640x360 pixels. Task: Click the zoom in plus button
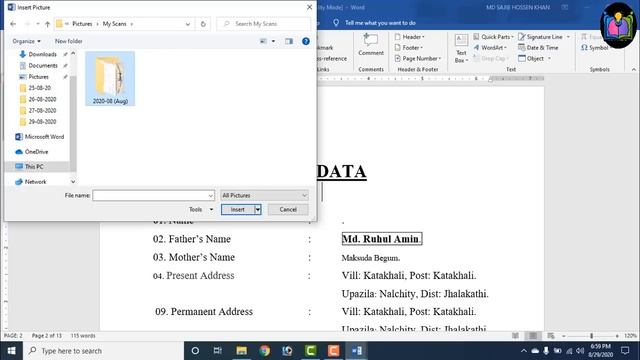617,336
